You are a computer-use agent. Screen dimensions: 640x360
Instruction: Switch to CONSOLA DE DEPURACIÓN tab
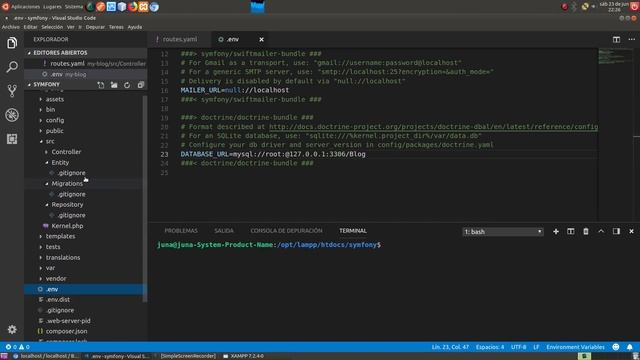[x=286, y=231]
